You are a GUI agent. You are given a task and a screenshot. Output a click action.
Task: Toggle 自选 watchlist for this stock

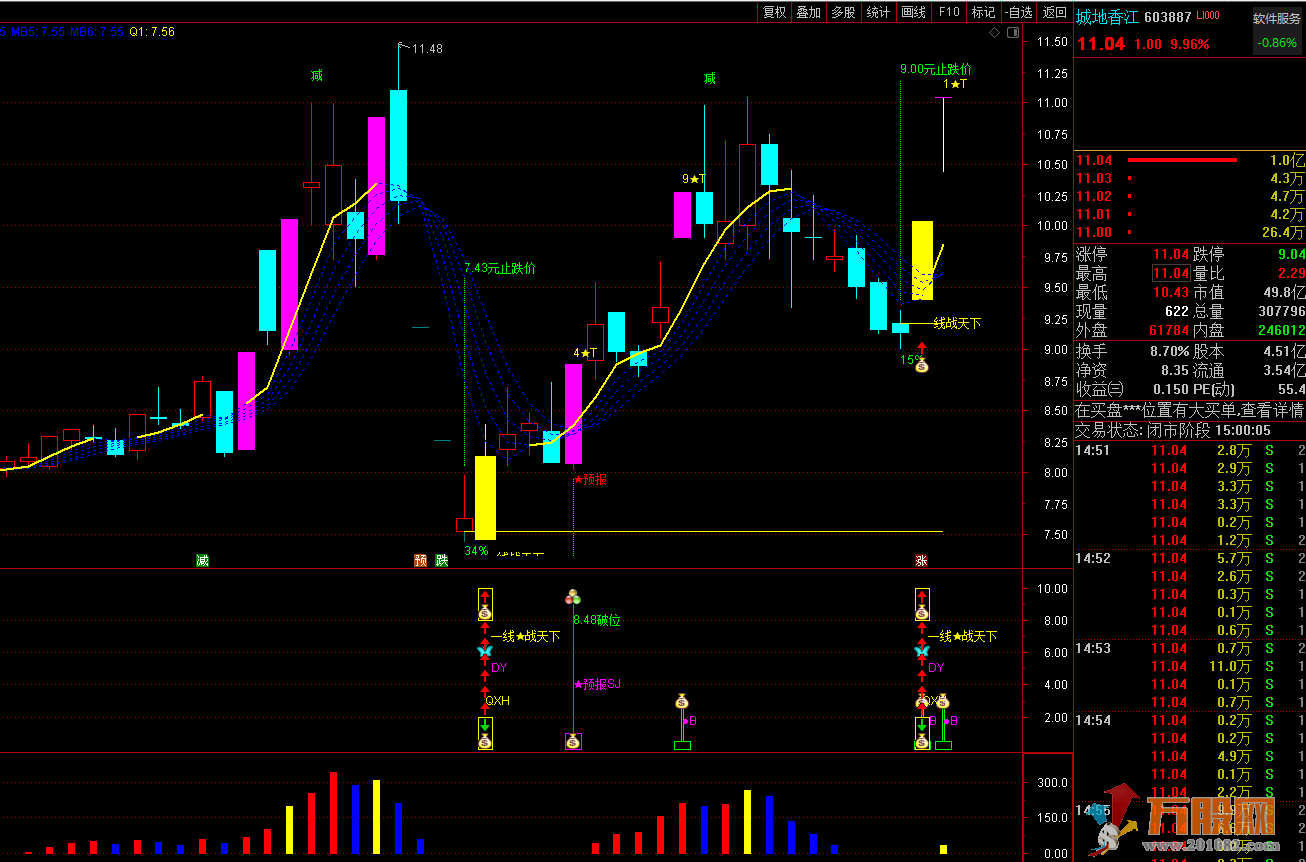coord(1018,12)
